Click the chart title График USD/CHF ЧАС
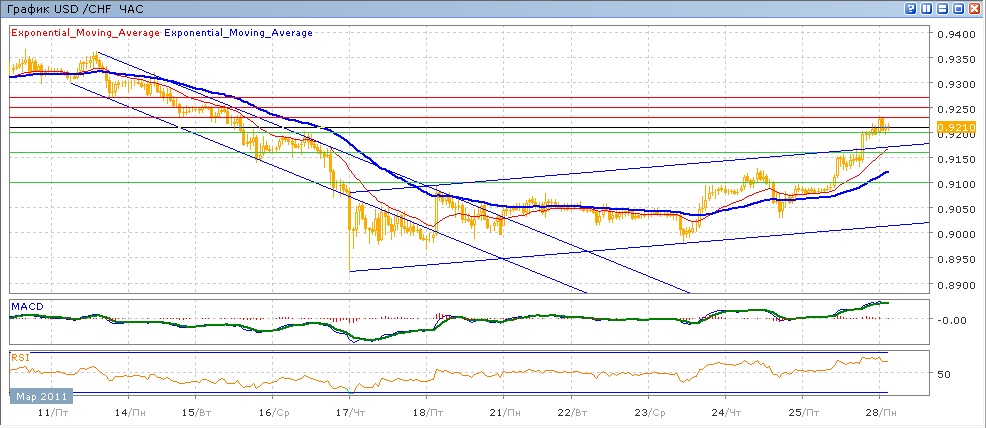The height and width of the screenshot is (428, 986). 74,8
